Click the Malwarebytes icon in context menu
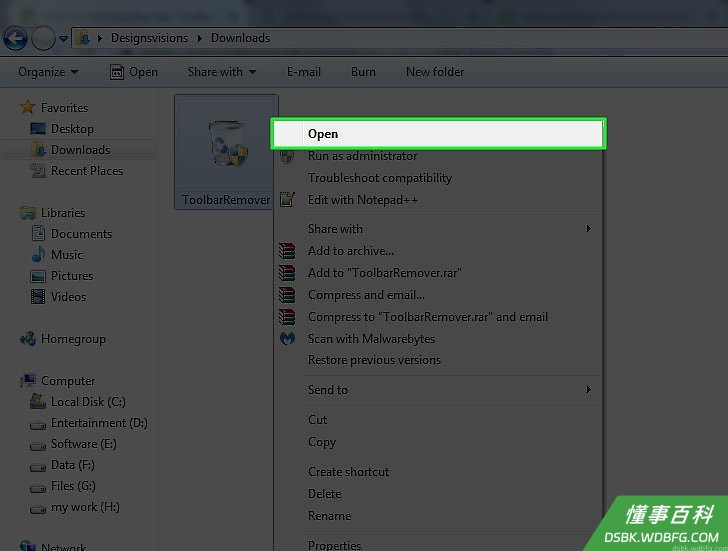The image size is (728, 551). tap(287, 338)
